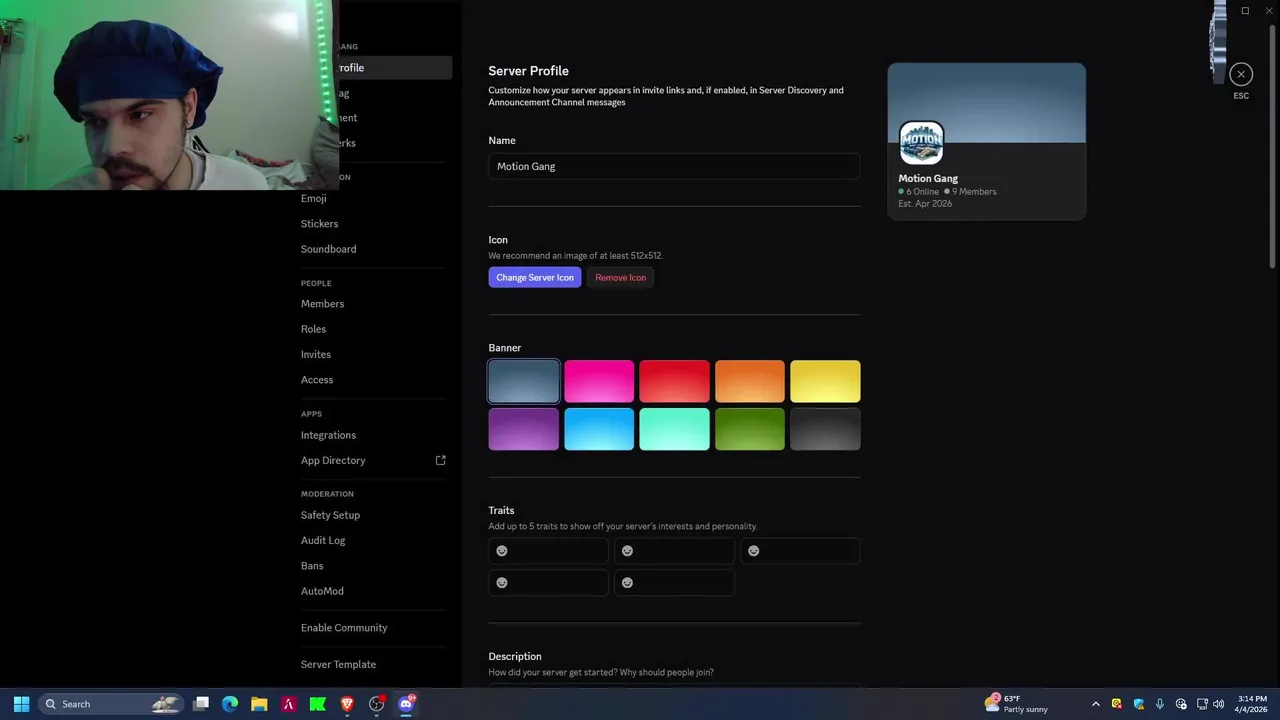Pick the mint teal banner swatch

(x=674, y=429)
